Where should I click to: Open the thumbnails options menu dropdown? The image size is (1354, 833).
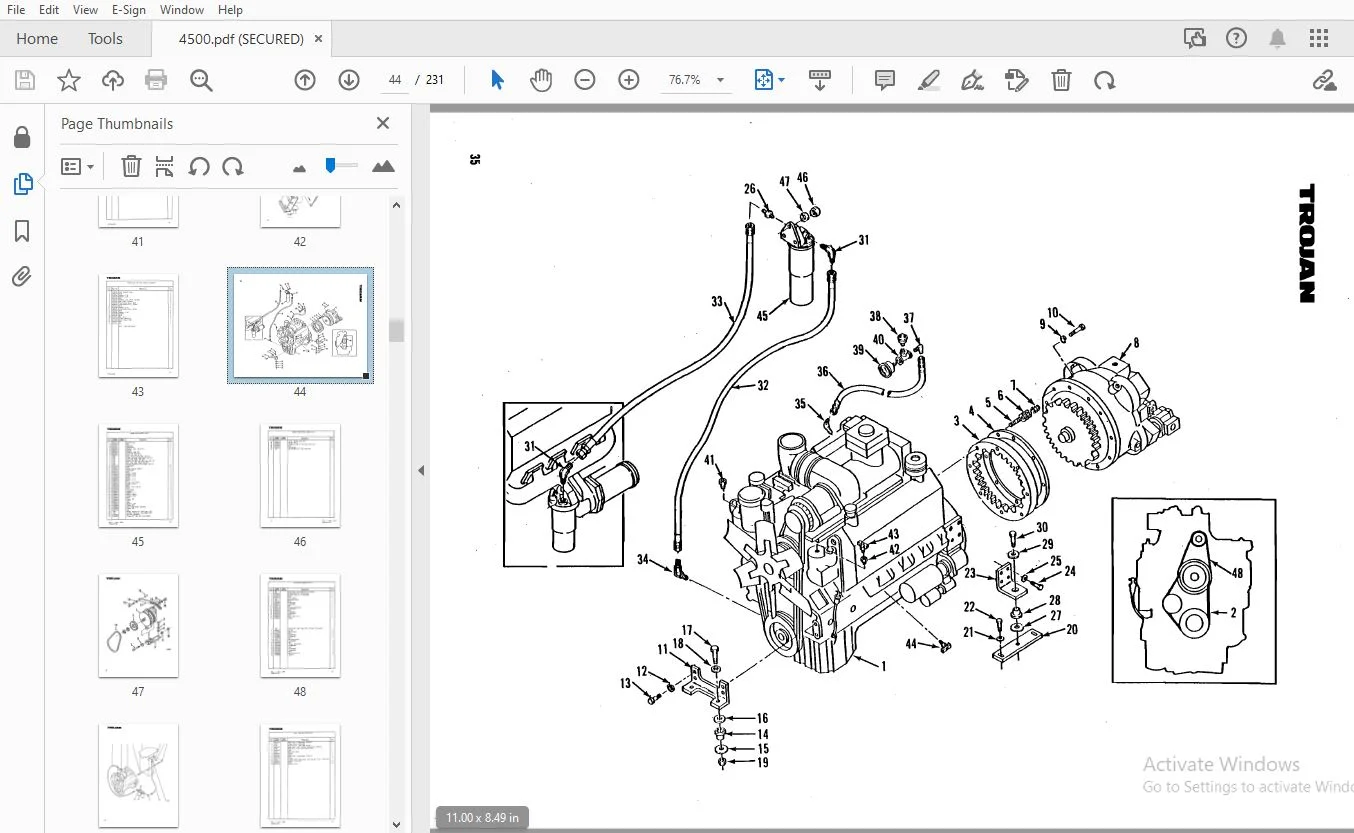click(x=77, y=166)
